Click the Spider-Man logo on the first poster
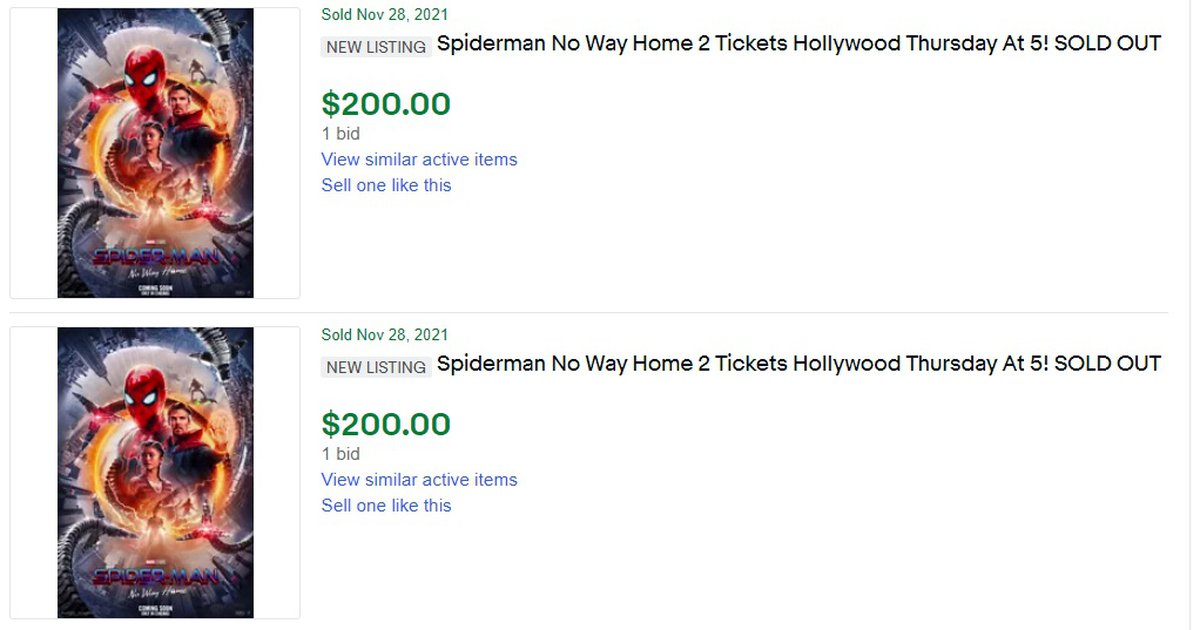1200x630 pixels. [x=153, y=256]
